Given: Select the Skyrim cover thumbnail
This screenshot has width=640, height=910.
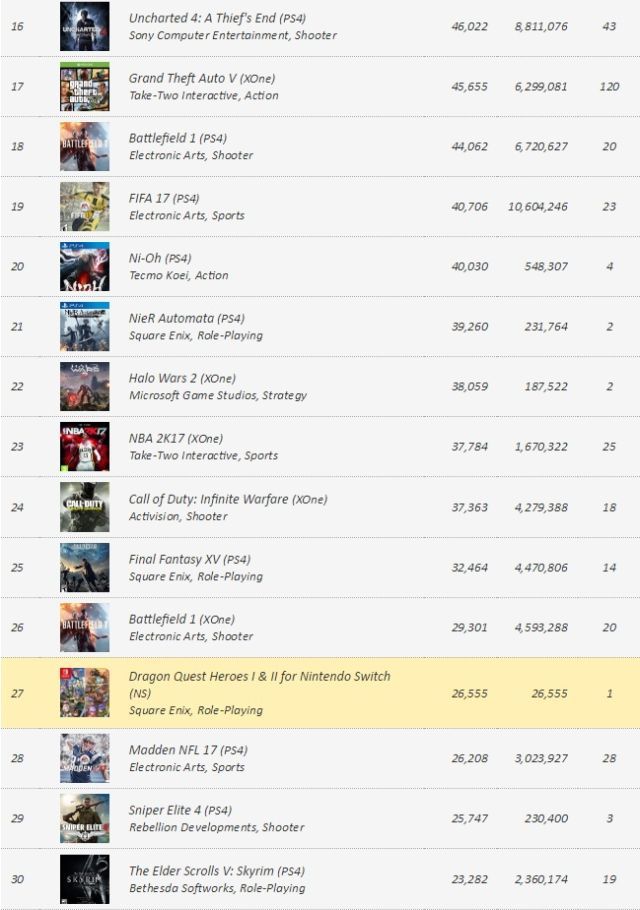Looking at the screenshot, I should point(84,879).
